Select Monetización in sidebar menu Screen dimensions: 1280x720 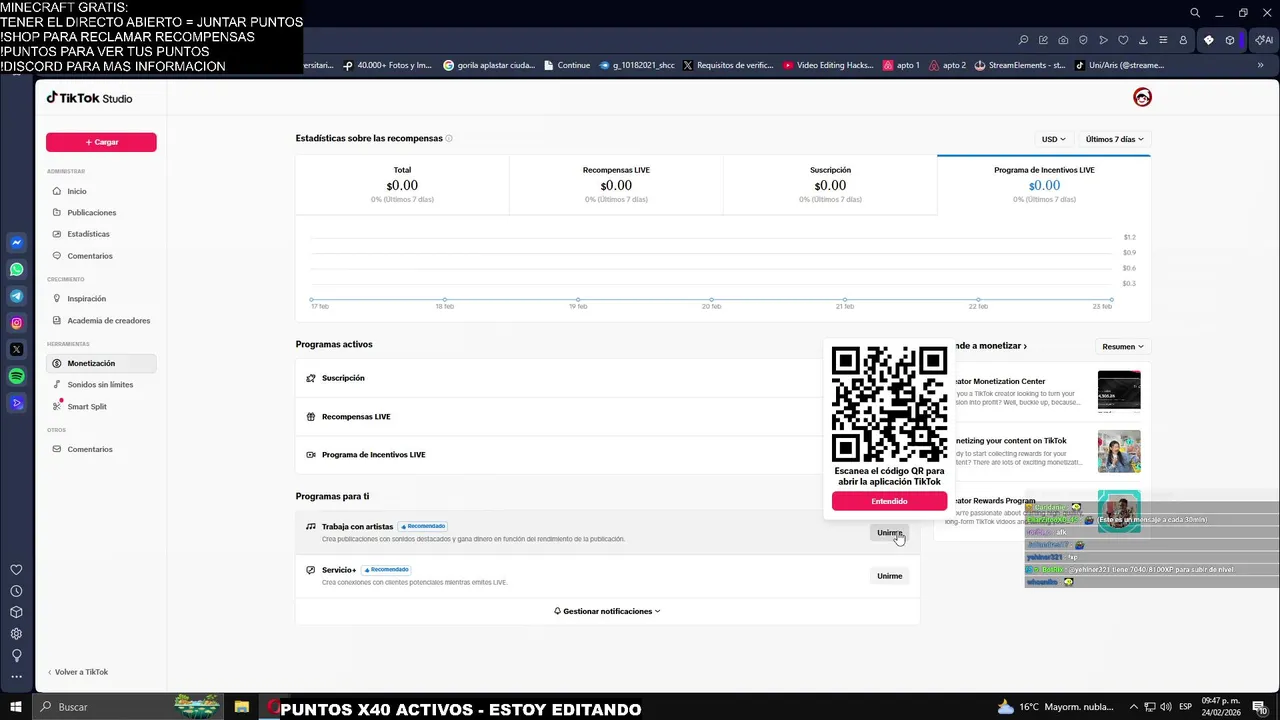point(101,363)
